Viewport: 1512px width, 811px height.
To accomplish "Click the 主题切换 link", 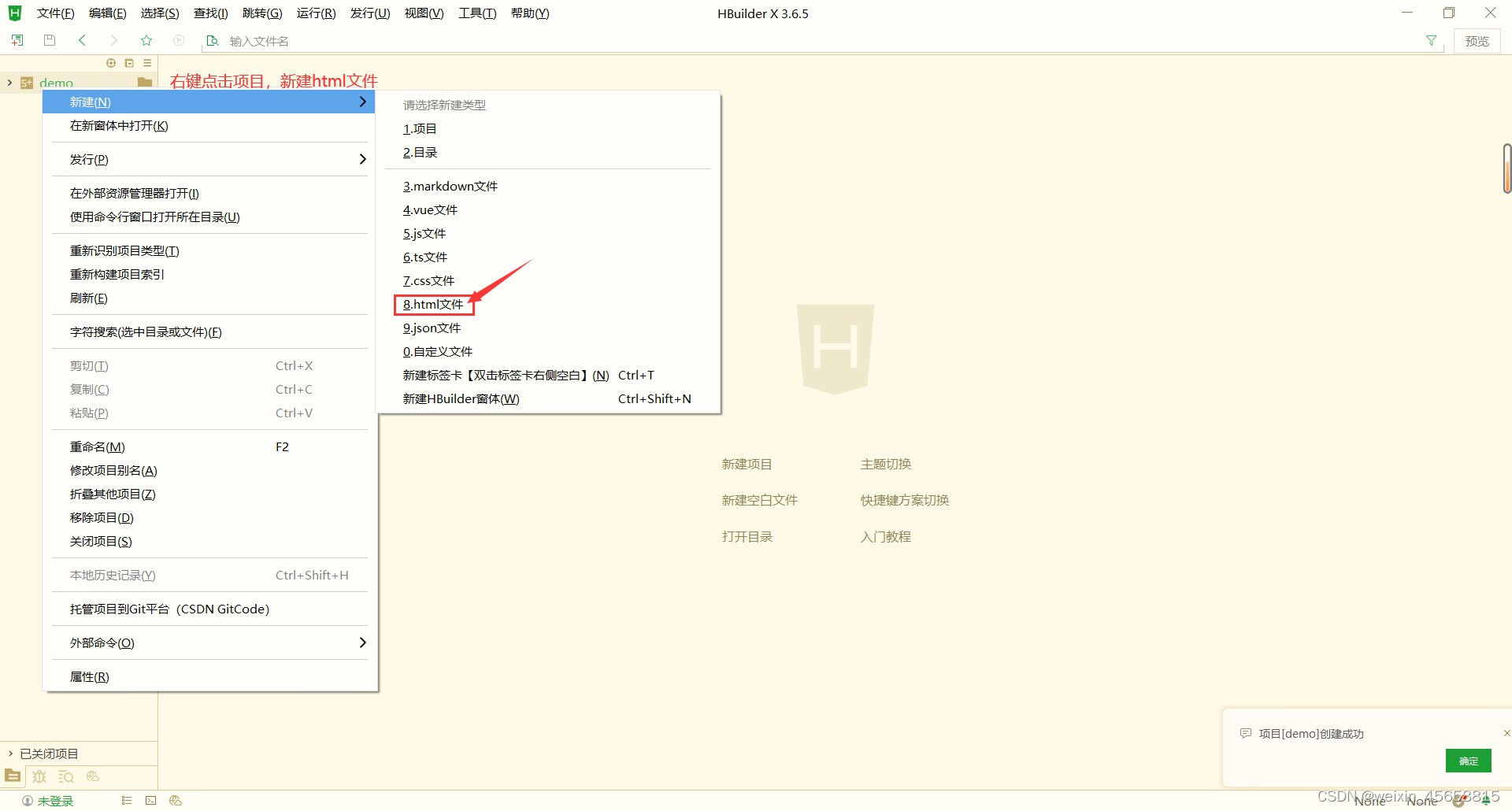I will 885,464.
